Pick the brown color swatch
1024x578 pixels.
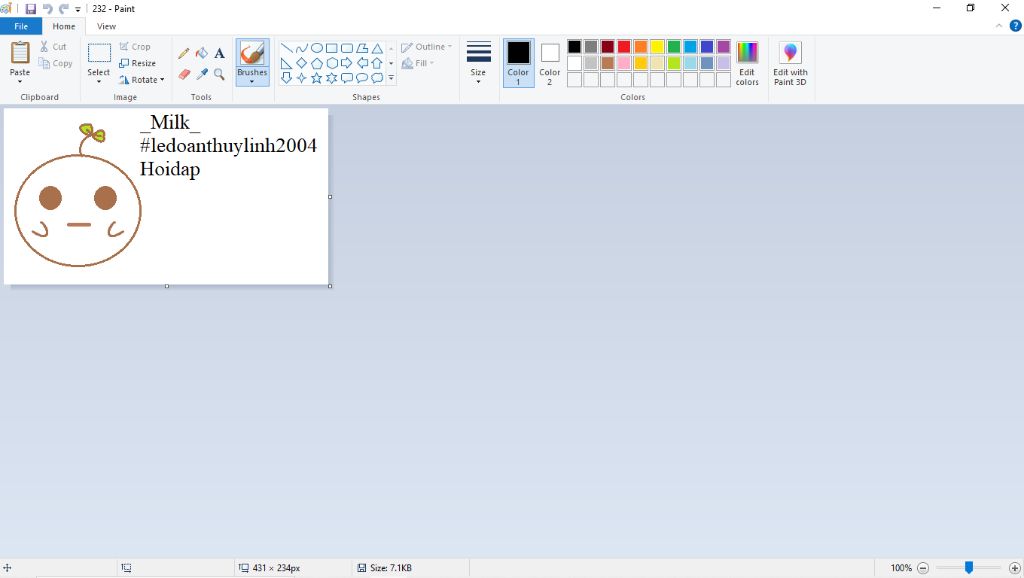(607, 63)
